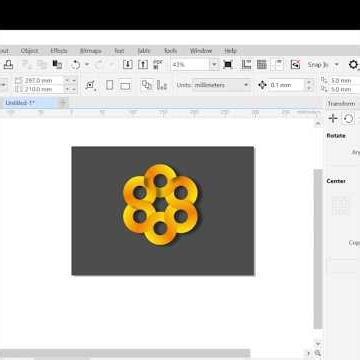Expand the zoom level dropdown arrow
The height and width of the screenshot is (360, 360).
214,65
